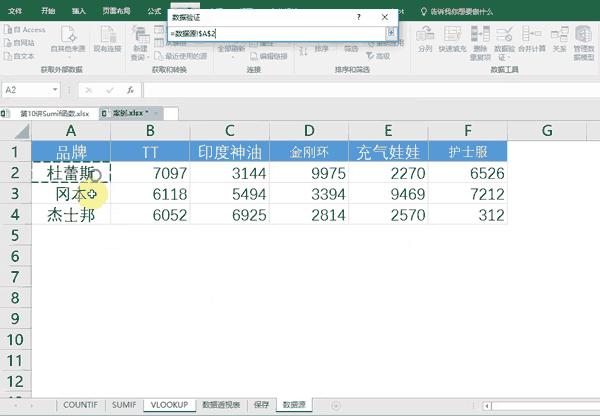Open the File (文件) tab
Image resolution: width=600 pixels, height=416 pixels.
coord(15,11)
